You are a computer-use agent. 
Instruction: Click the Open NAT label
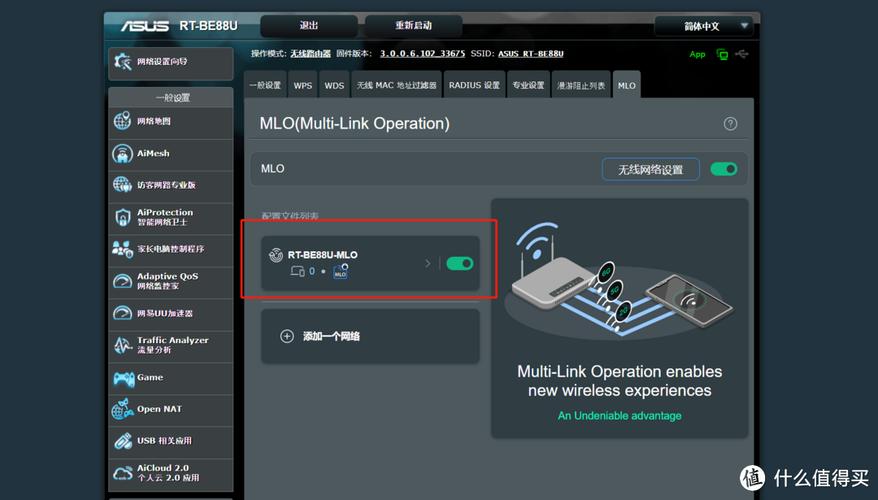(x=160, y=409)
